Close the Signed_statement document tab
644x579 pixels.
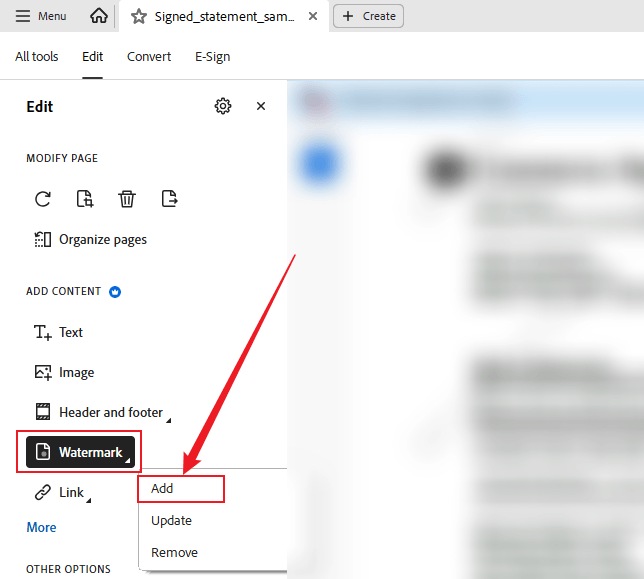(x=313, y=16)
